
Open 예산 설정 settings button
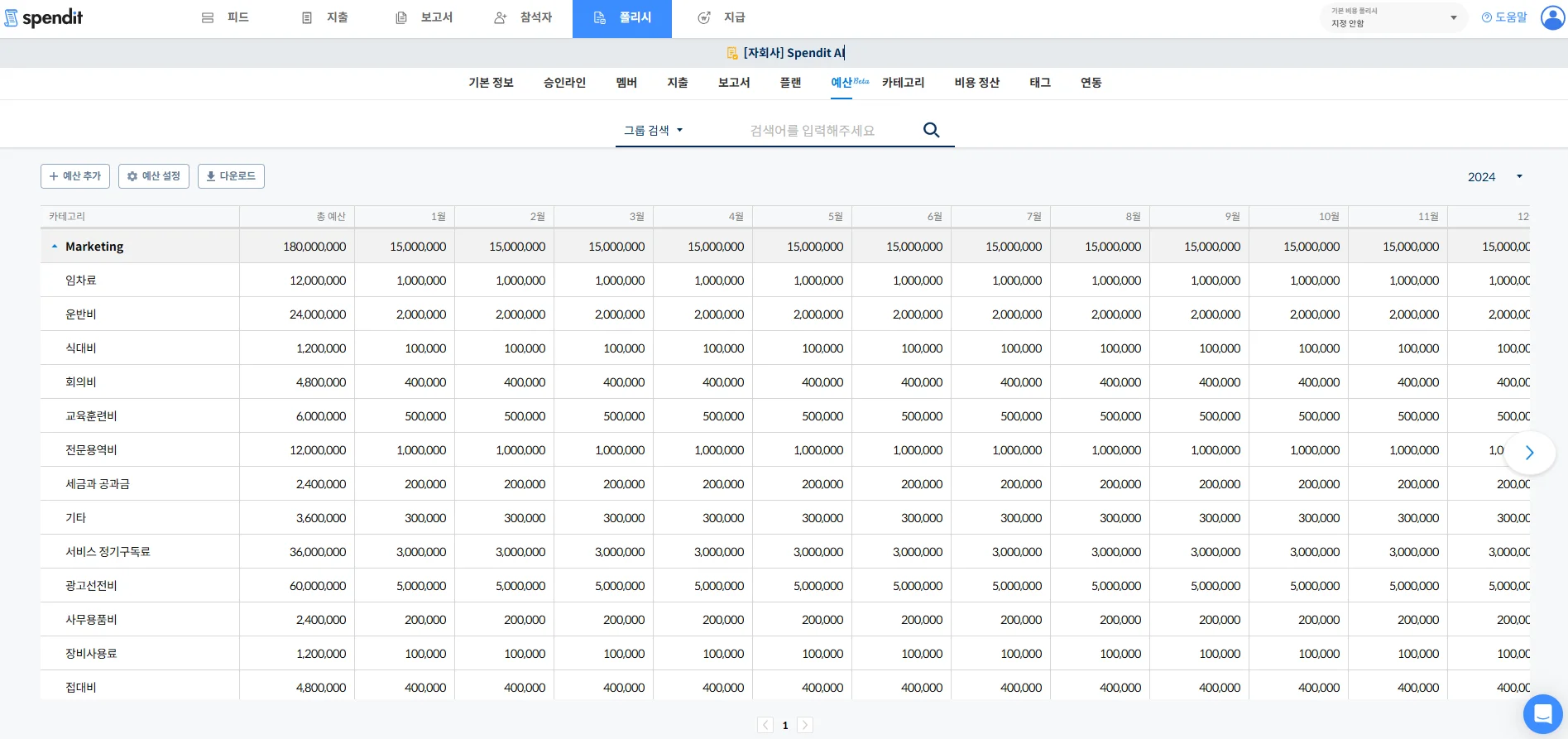pos(154,176)
